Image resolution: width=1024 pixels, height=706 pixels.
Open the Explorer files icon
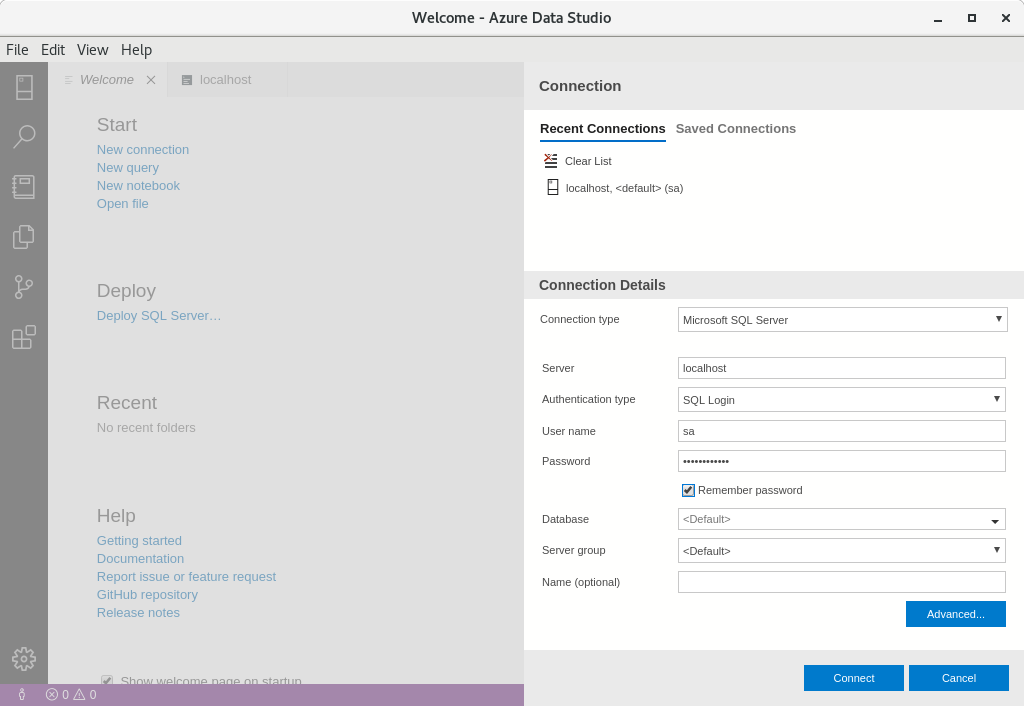point(24,236)
